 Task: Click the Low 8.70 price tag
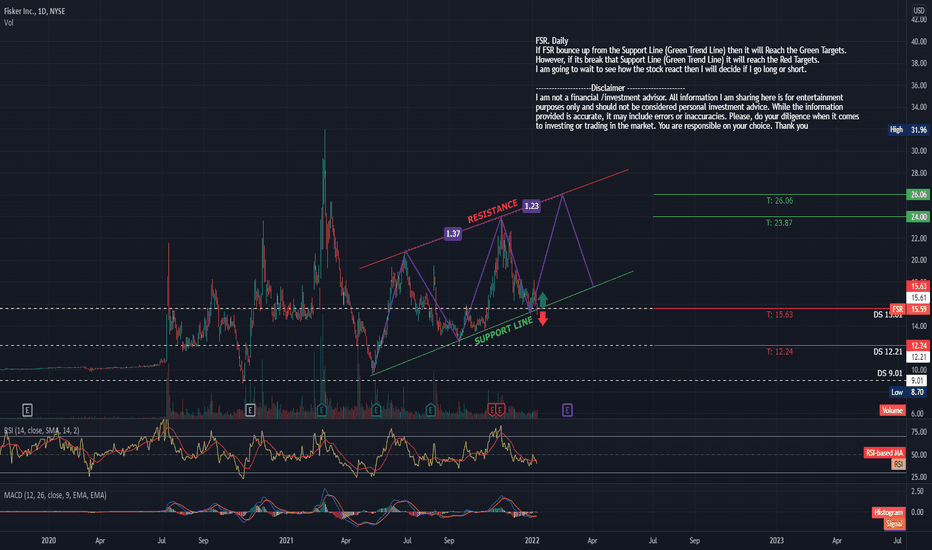point(909,392)
